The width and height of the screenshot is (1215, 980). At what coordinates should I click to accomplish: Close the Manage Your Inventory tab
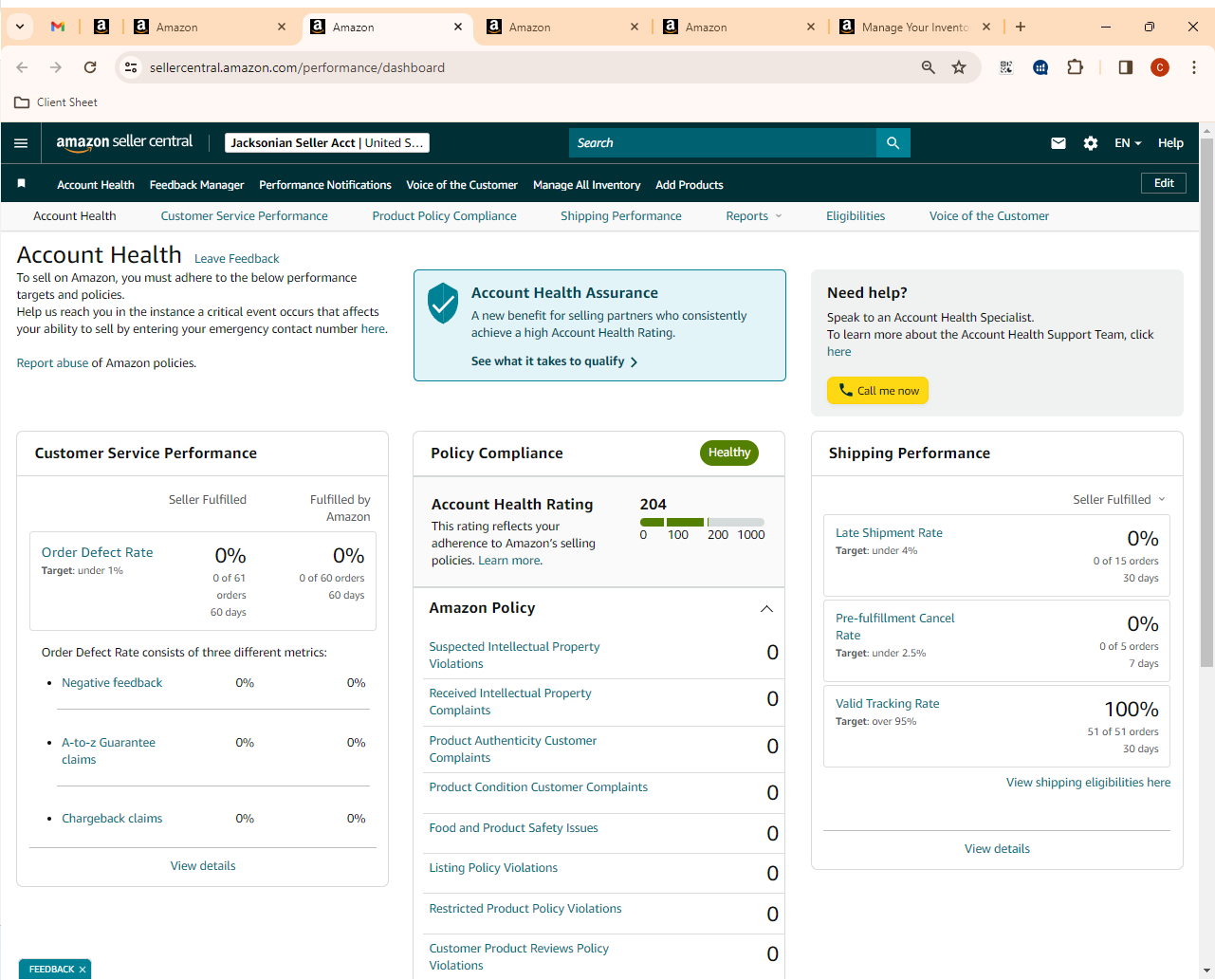(986, 27)
